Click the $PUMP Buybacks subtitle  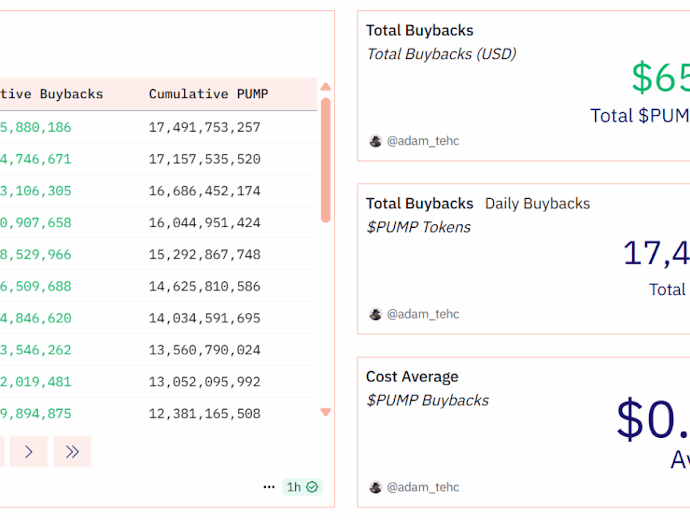(x=428, y=401)
